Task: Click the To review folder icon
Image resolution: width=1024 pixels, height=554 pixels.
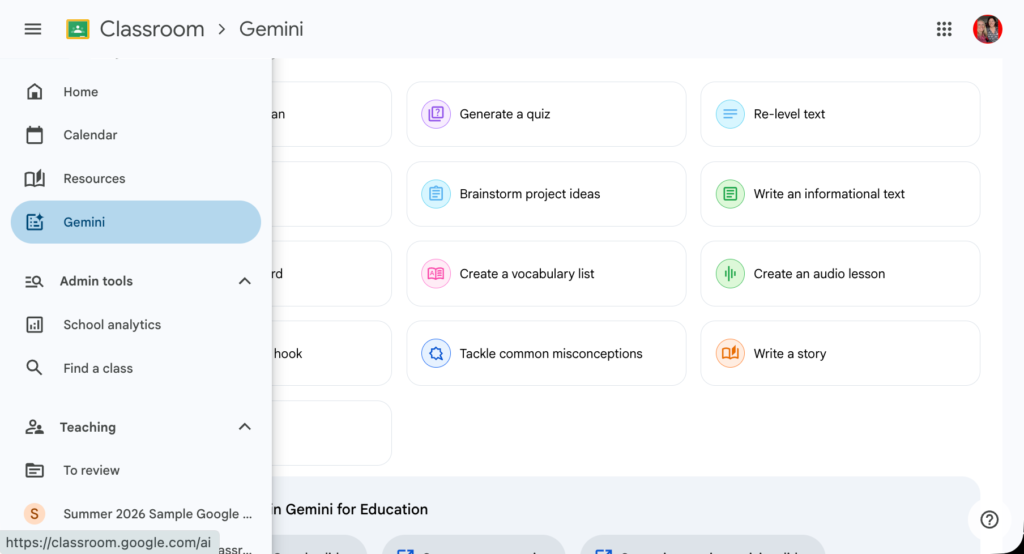Action: (35, 470)
